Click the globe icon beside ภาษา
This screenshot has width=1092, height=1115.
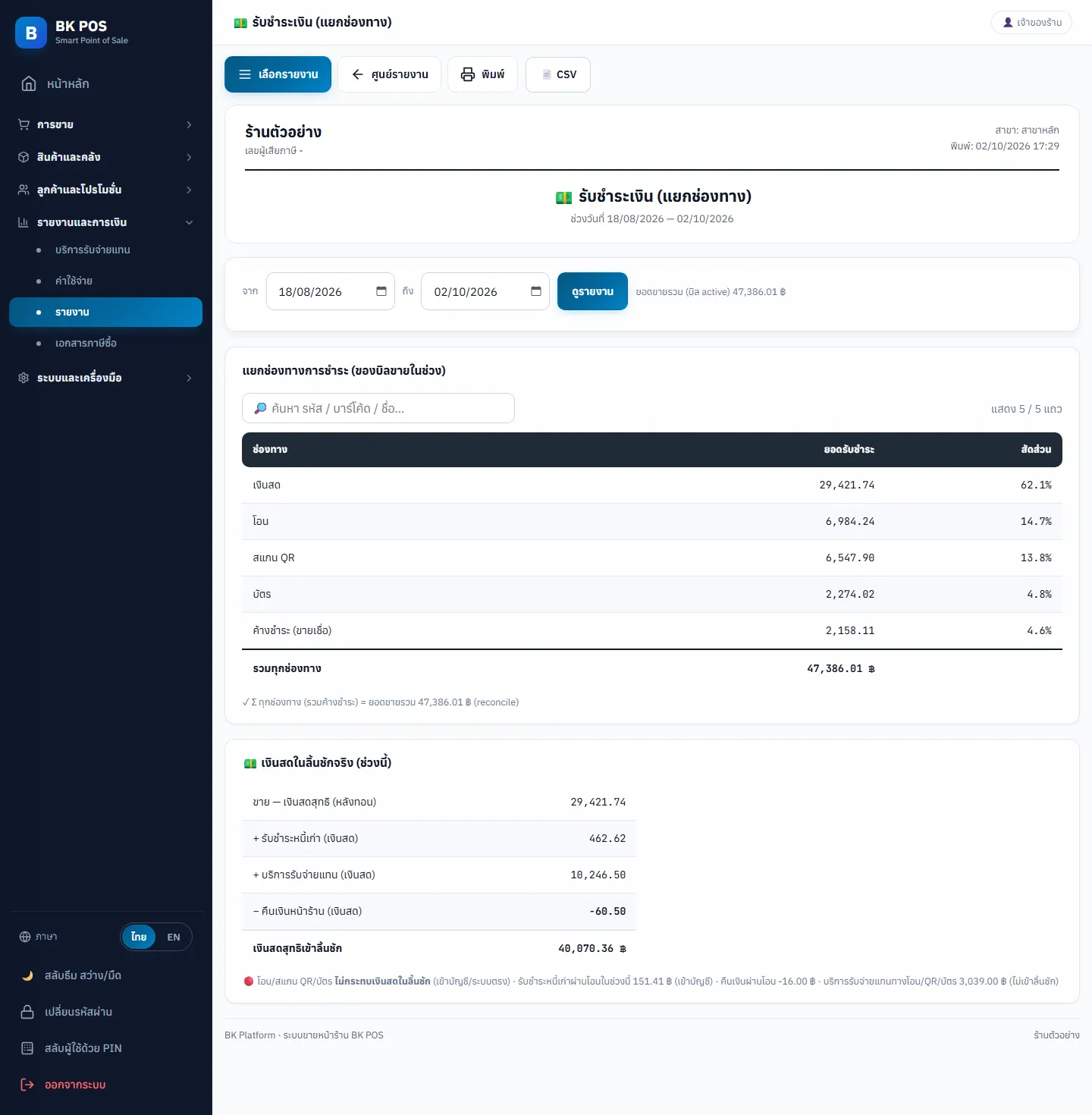tap(25, 937)
